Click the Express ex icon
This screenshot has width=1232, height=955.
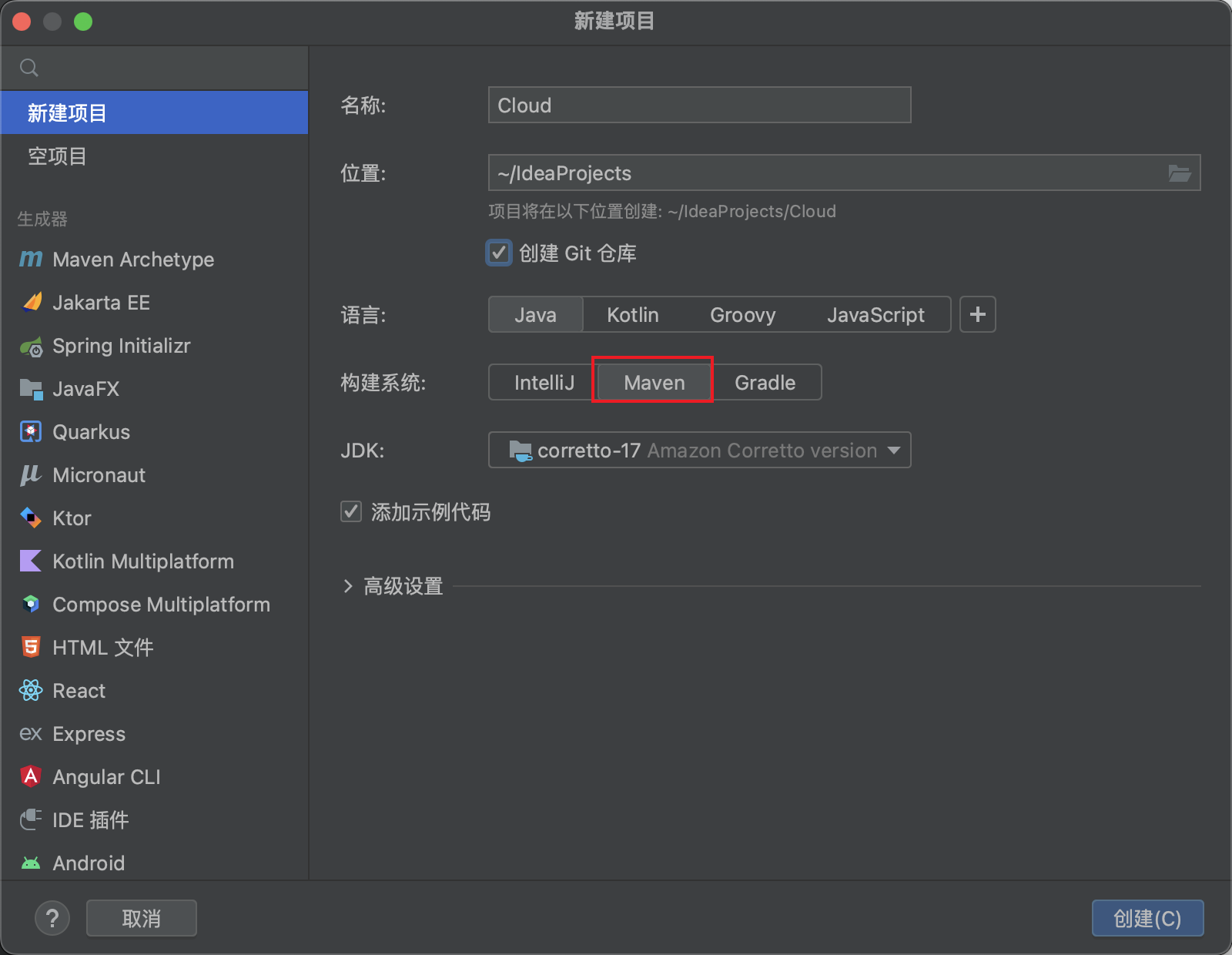[x=31, y=734]
